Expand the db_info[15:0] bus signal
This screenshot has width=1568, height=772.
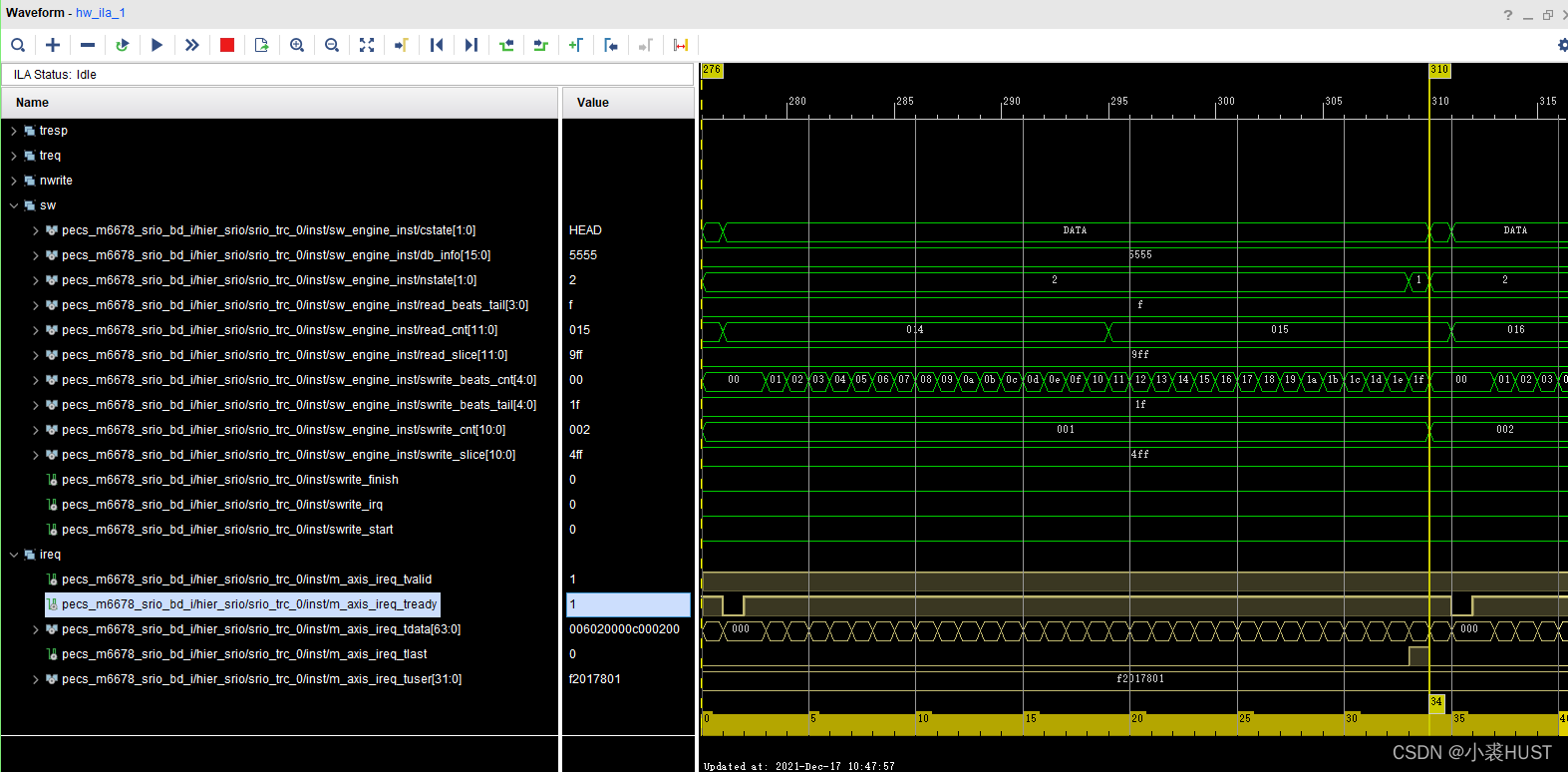(36, 255)
